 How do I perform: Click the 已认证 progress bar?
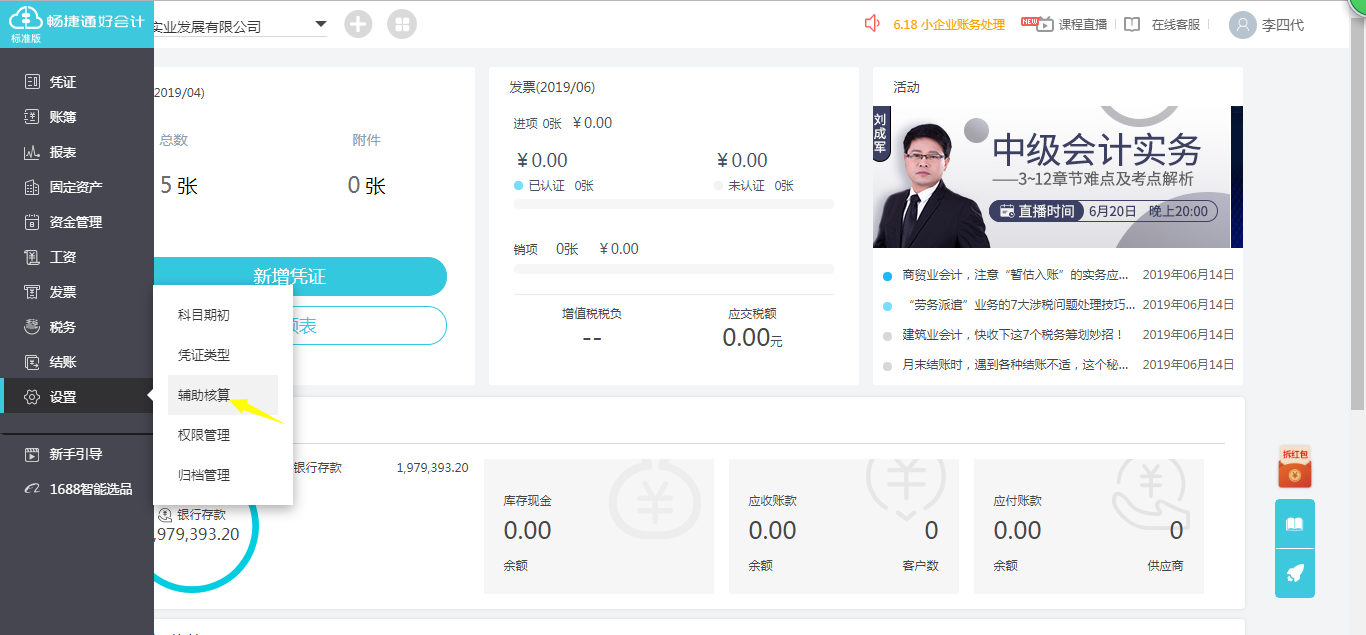click(673, 204)
